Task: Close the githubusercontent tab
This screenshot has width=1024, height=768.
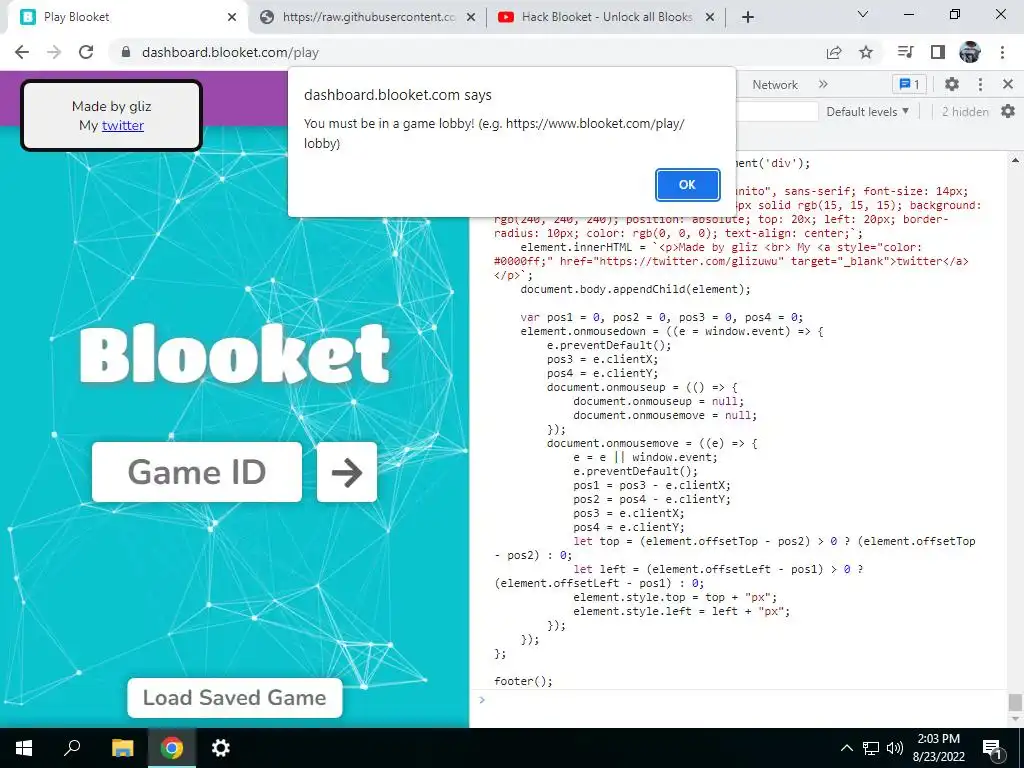Action: click(x=471, y=17)
